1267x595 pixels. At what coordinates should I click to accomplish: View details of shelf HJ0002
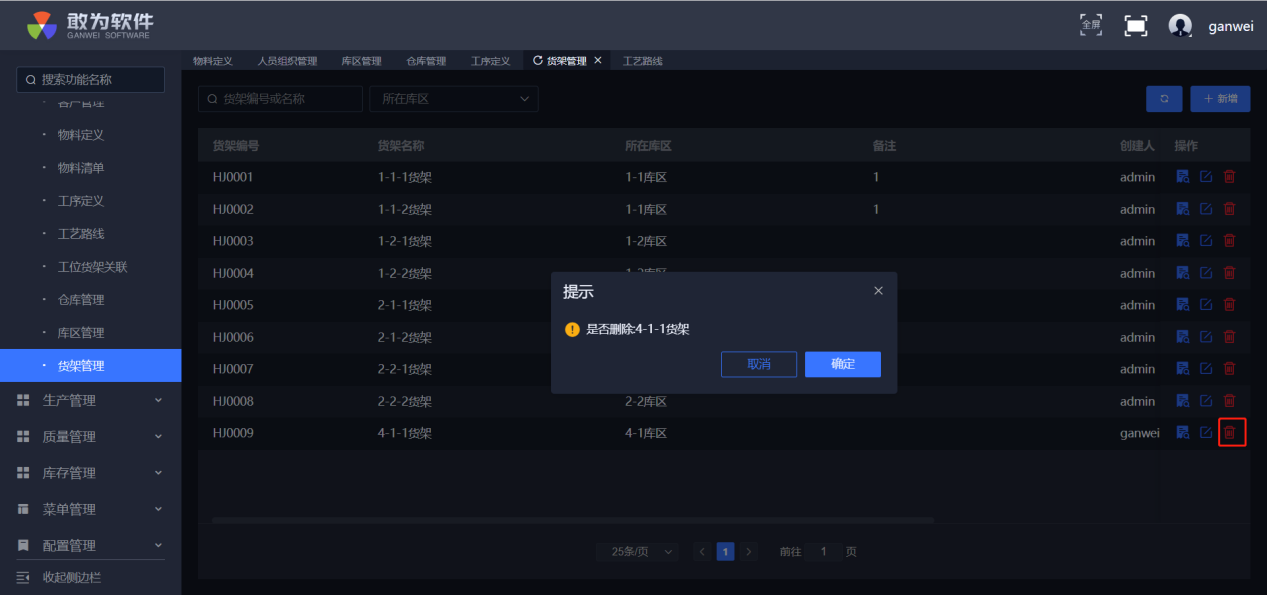(x=1182, y=209)
